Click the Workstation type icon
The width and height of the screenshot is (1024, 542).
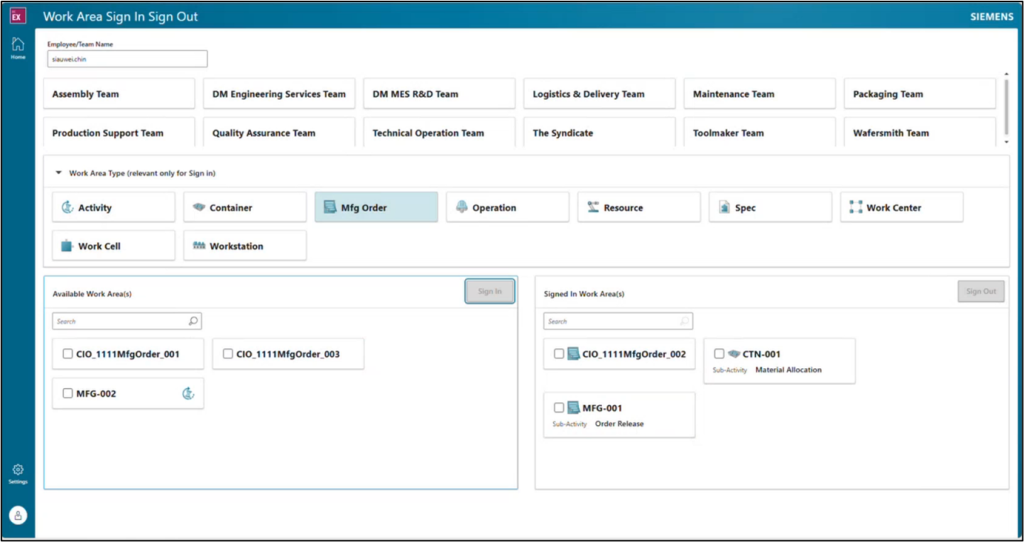pyautogui.click(x=199, y=246)
